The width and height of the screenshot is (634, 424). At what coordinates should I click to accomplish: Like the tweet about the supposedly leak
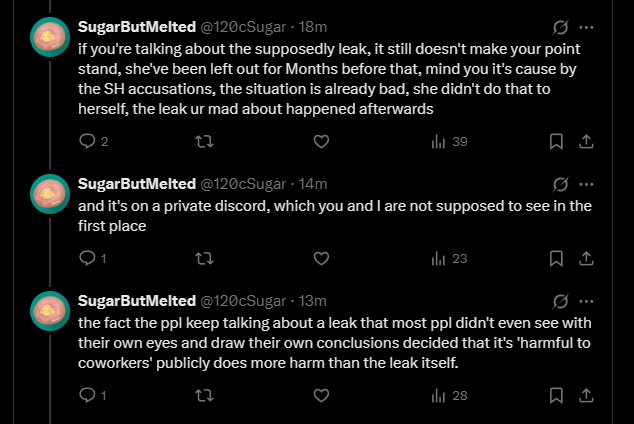[x=321, y=141]
